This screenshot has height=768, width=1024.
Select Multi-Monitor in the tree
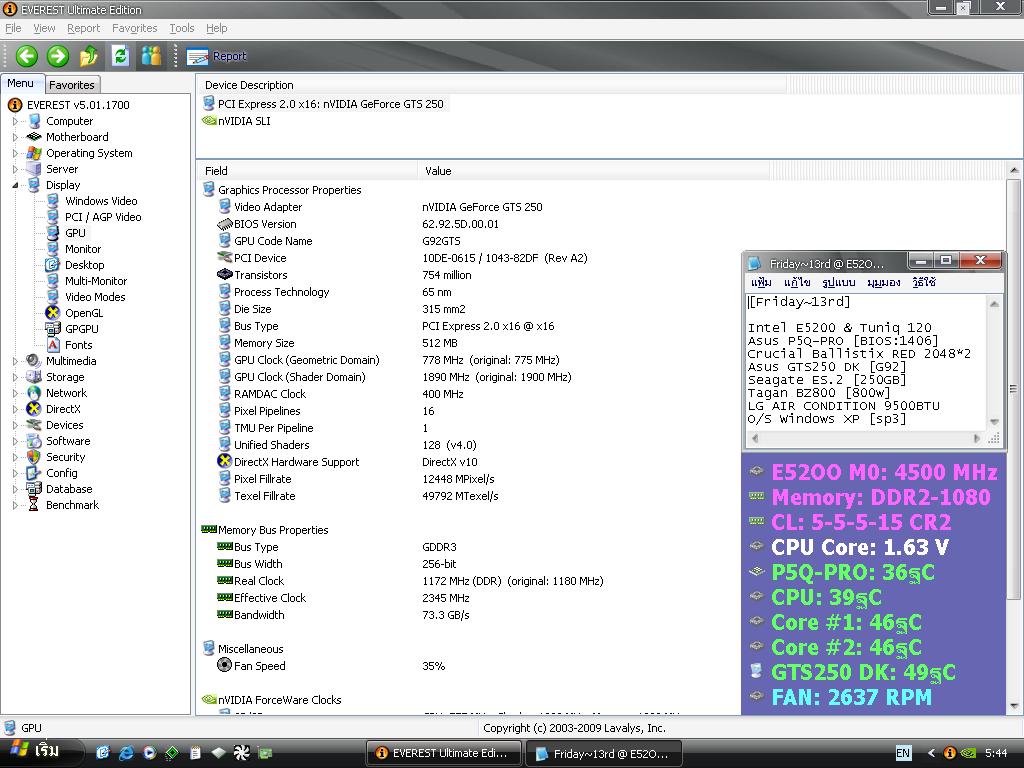(96, 281)
